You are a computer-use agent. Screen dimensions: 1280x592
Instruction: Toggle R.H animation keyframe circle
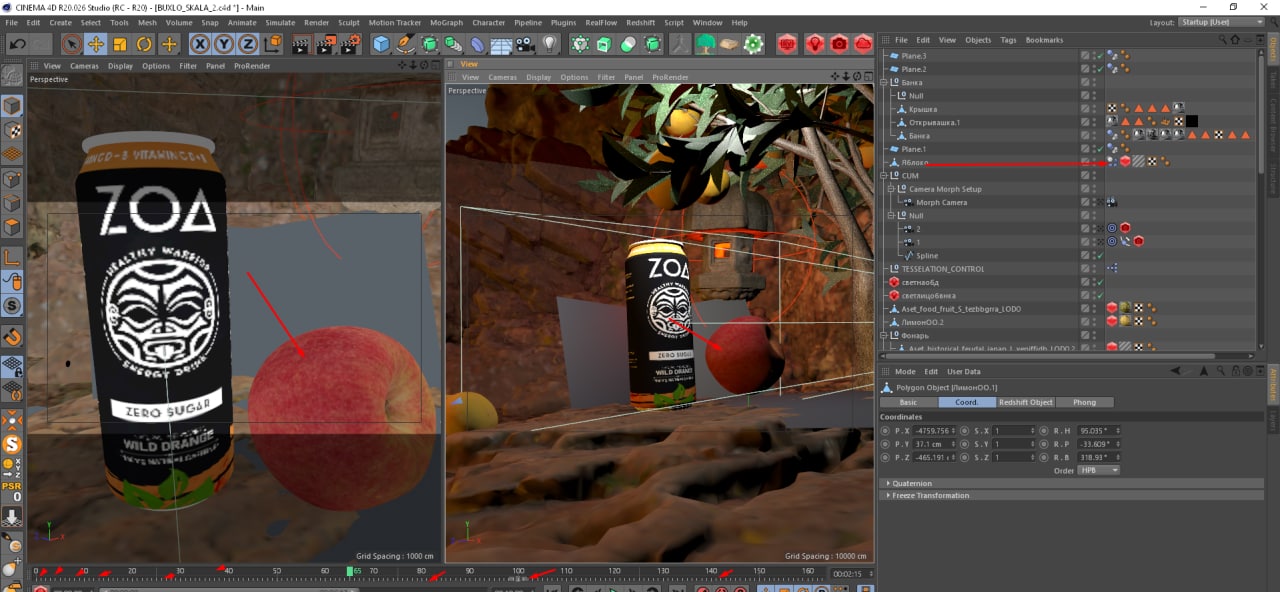(1044, 431)
